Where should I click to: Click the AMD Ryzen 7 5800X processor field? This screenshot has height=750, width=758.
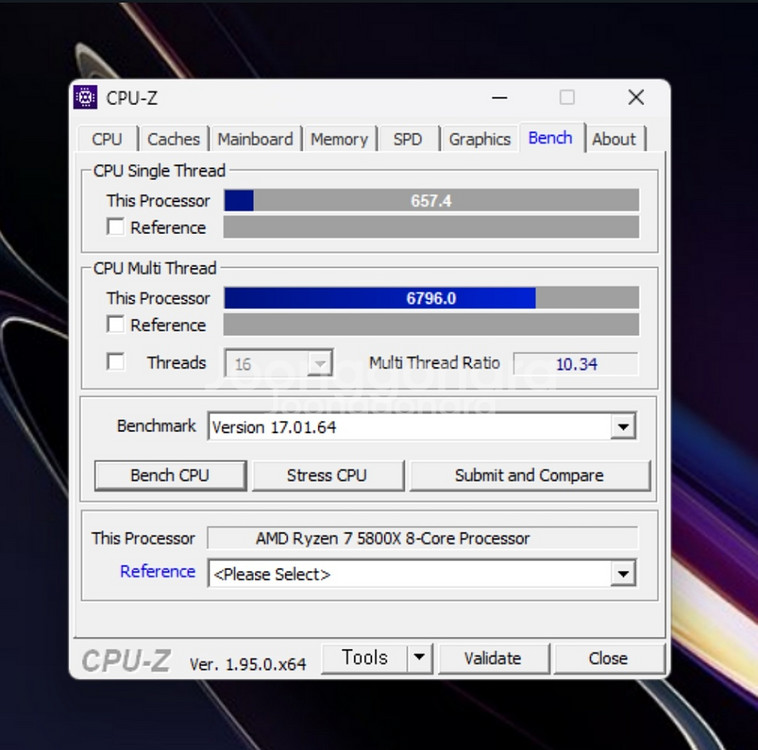pyautogui.click(x=423, y=538)
